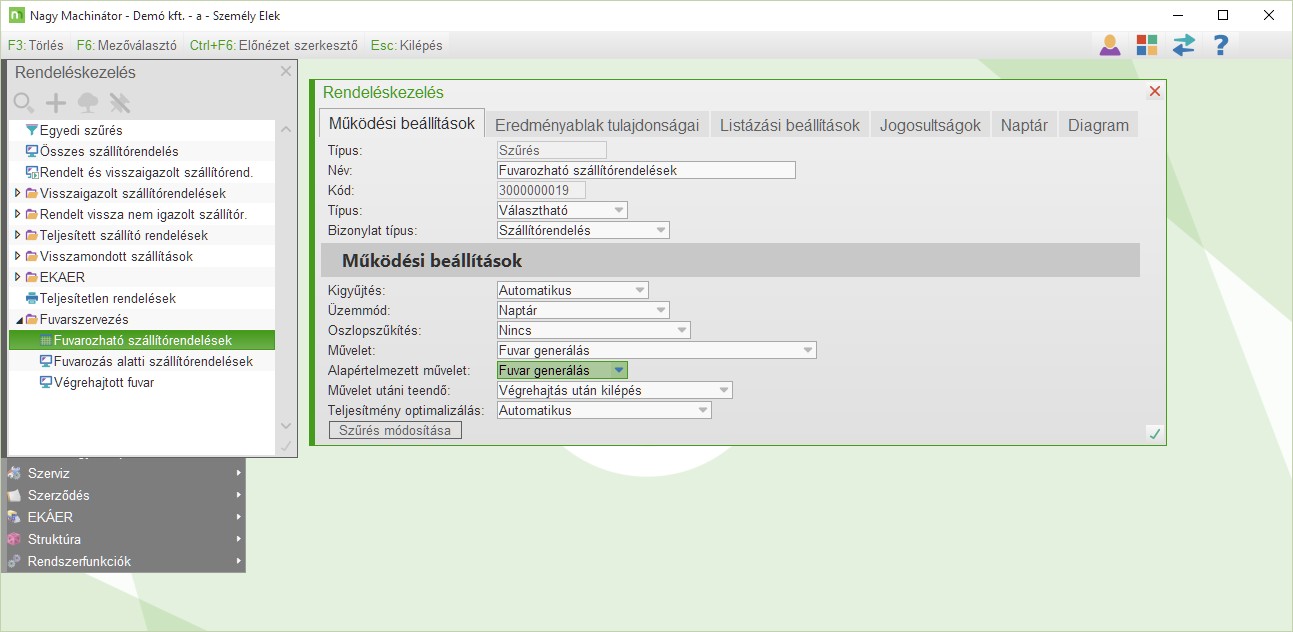Click the four colored squares icon

click(1146, 45)
